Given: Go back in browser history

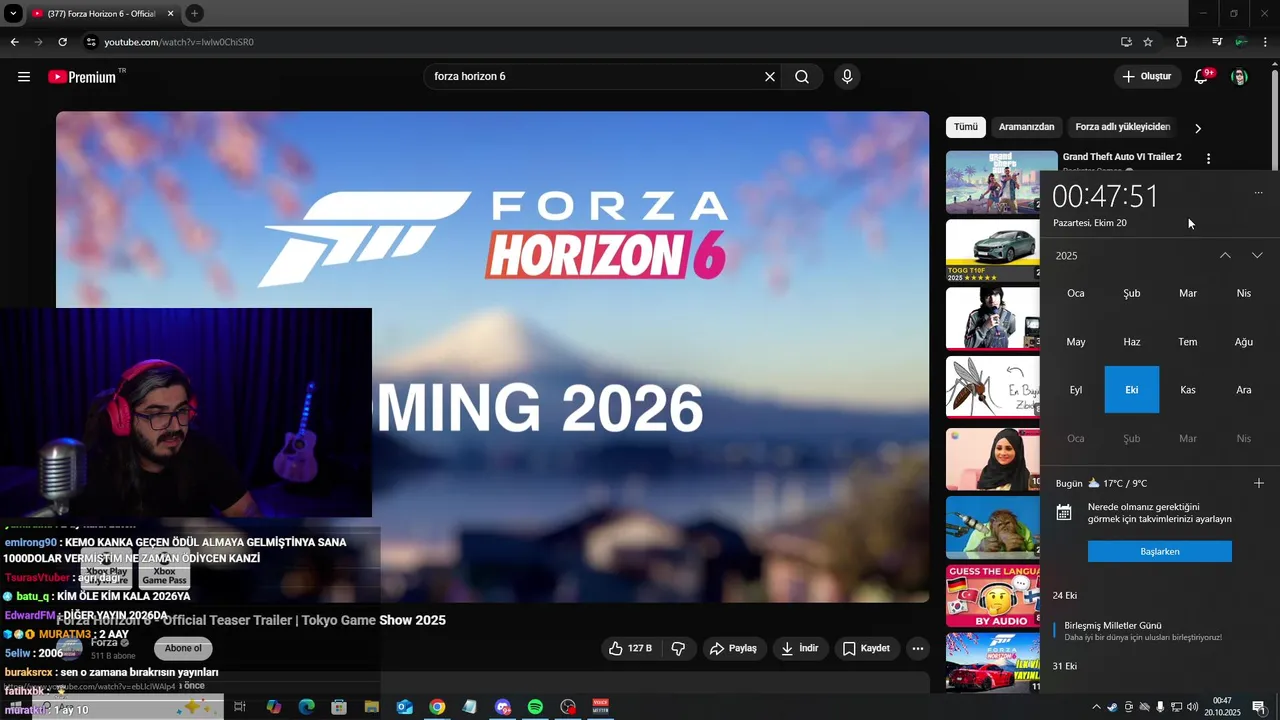Looking at the screenshot, I should point(14,42).
